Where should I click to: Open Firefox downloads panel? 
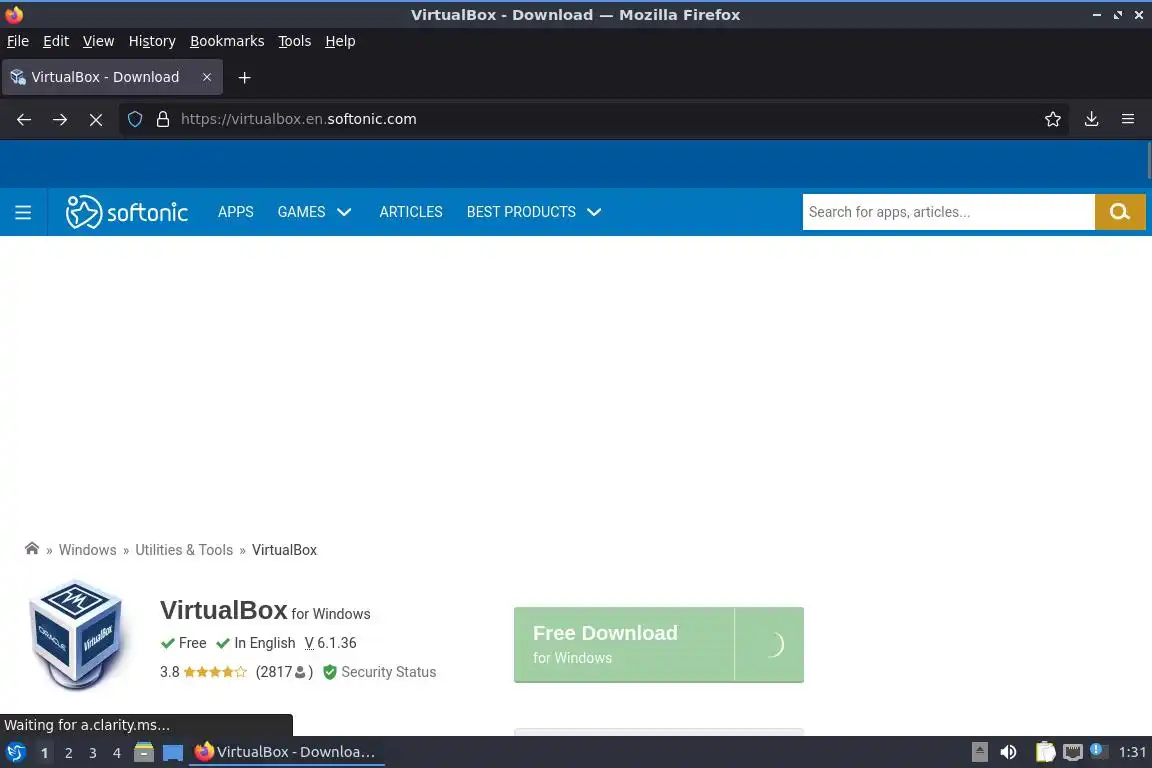[x=1092, y=119]
